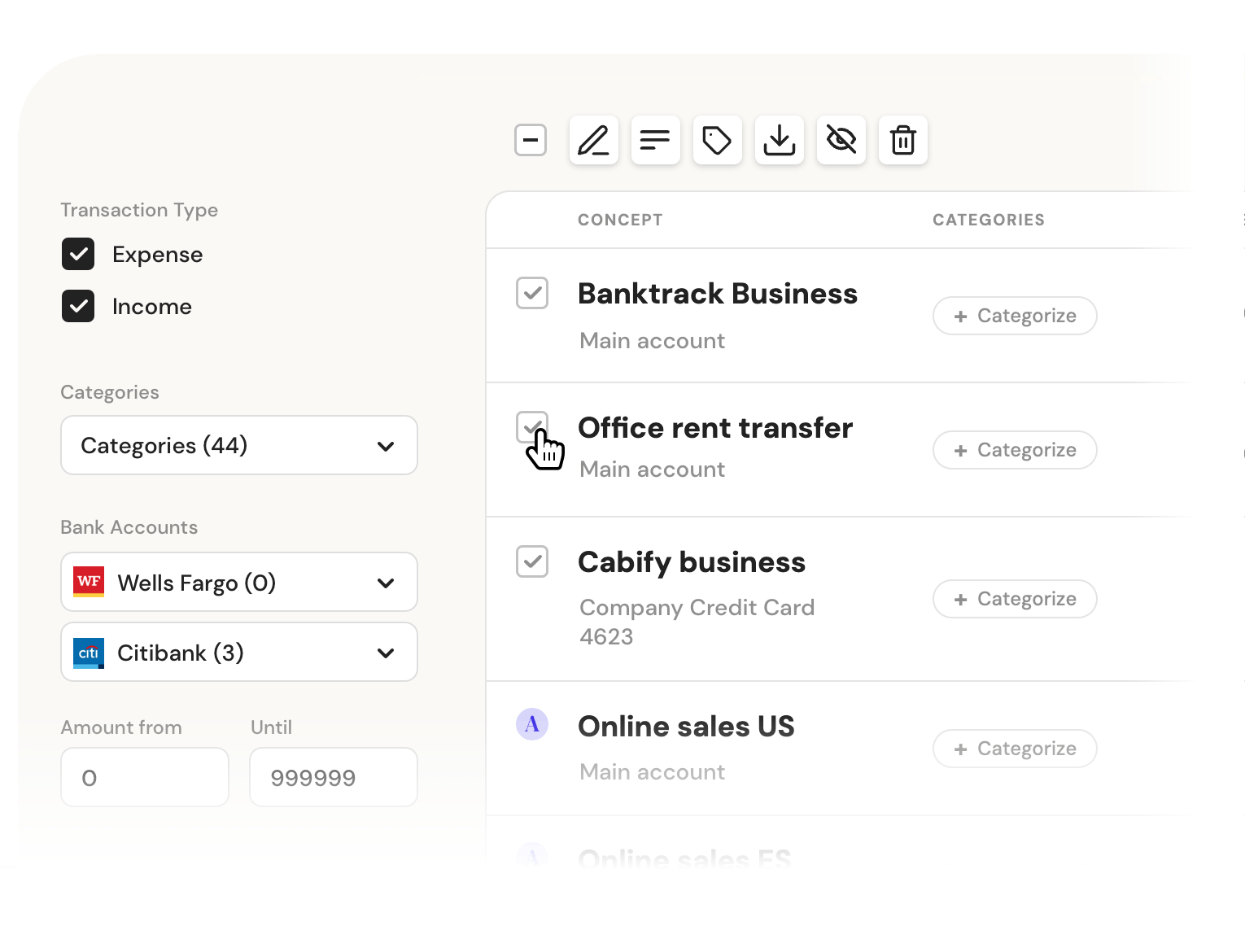
Task: Click the edit pencil toolbar icon
Action: 593,140
